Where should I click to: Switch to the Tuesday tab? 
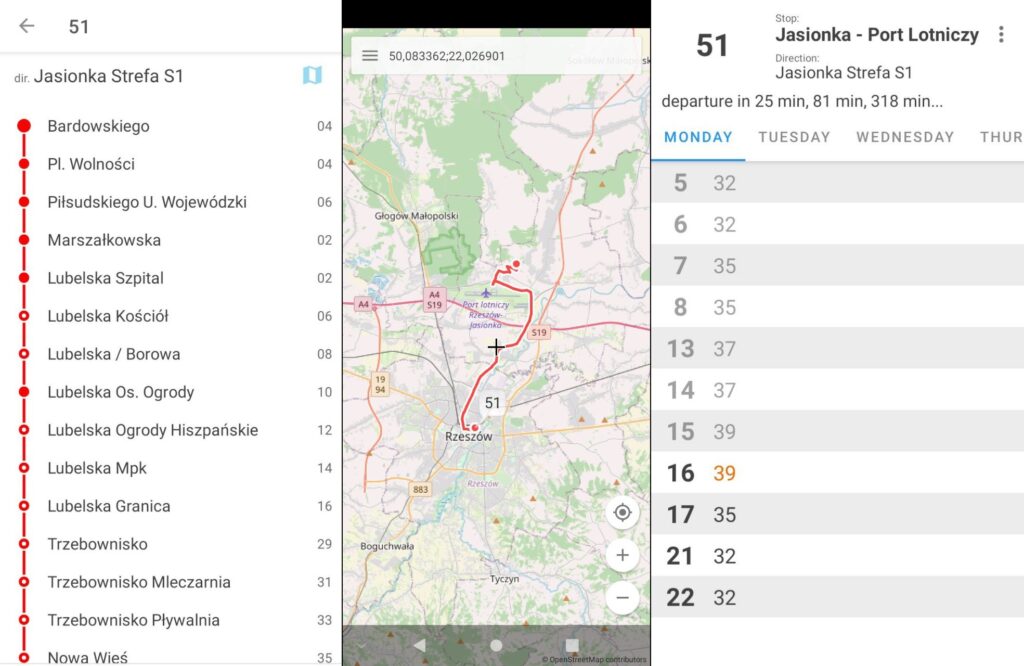[794, 137]
